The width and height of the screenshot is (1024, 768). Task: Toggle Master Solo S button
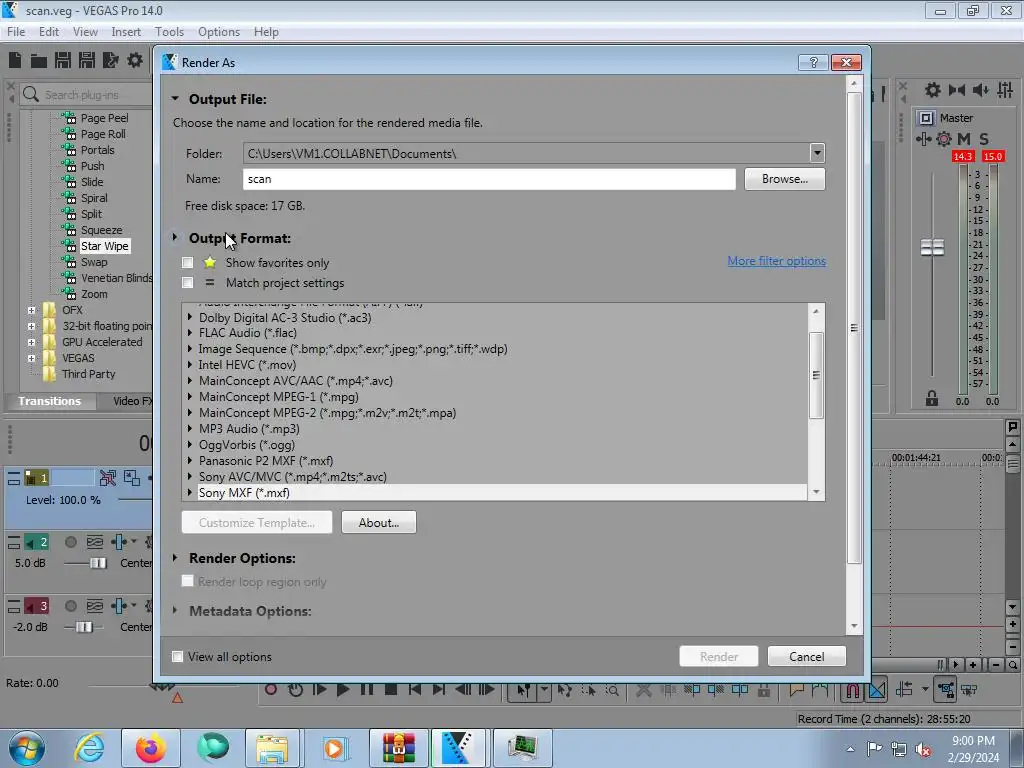(984, 138)
